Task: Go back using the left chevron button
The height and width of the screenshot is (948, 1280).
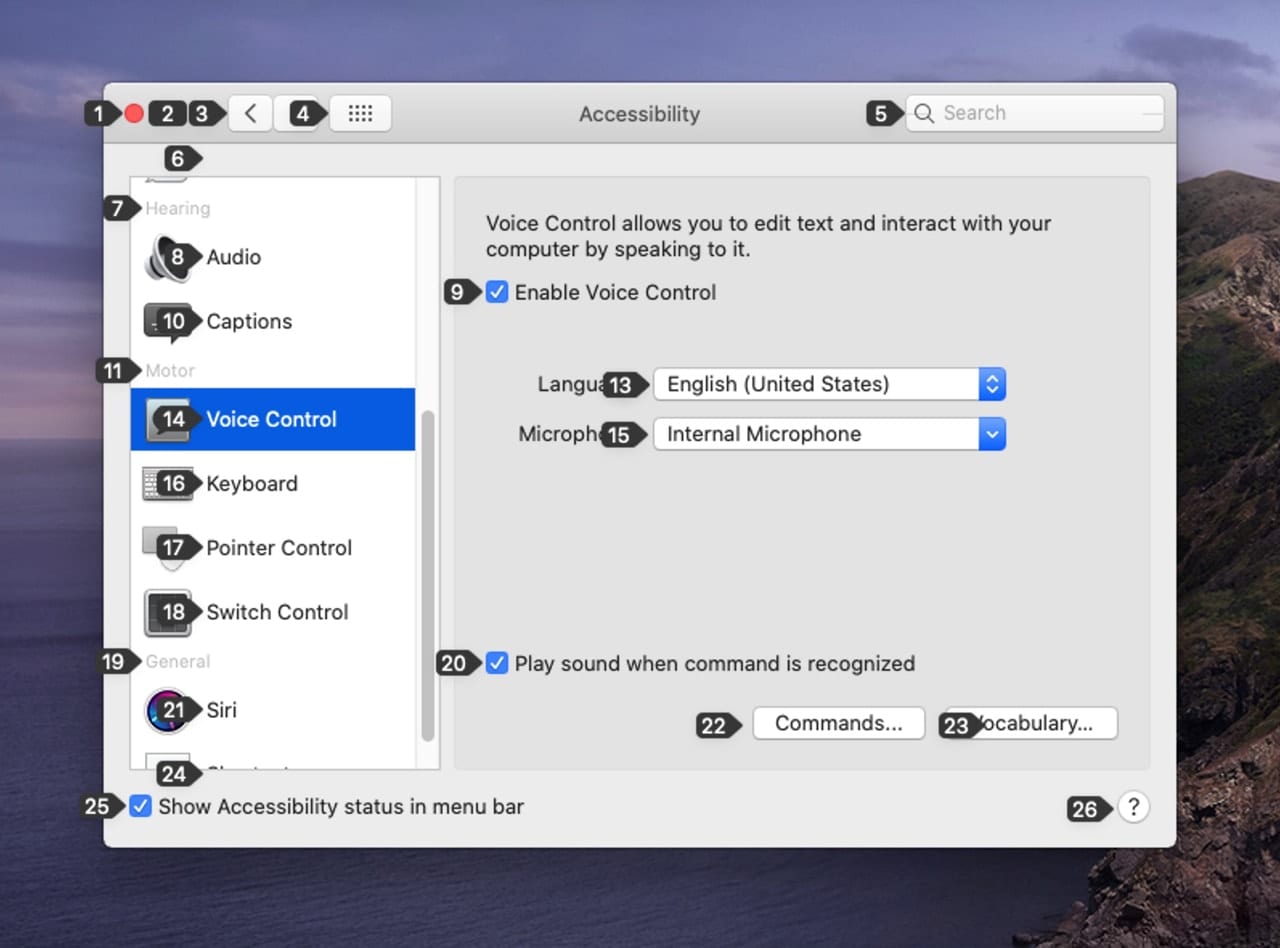Action: (250, 114)
